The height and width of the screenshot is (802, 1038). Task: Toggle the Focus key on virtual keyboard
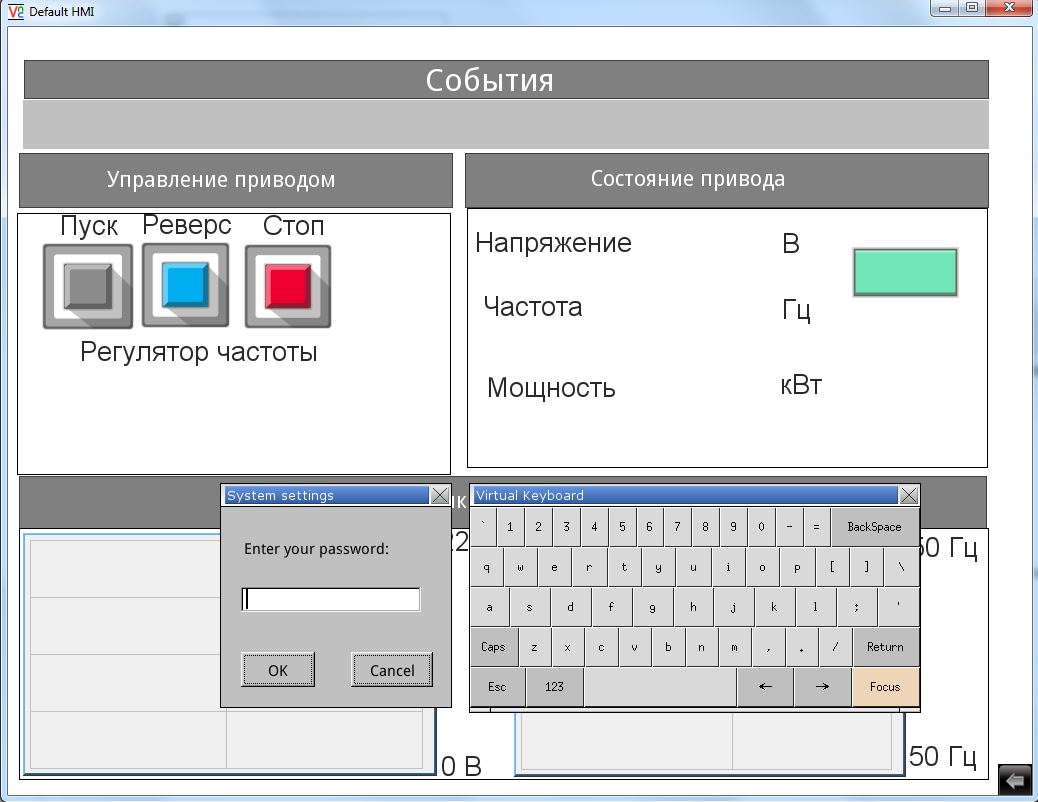pyautogui.click(x=885, y=687)
